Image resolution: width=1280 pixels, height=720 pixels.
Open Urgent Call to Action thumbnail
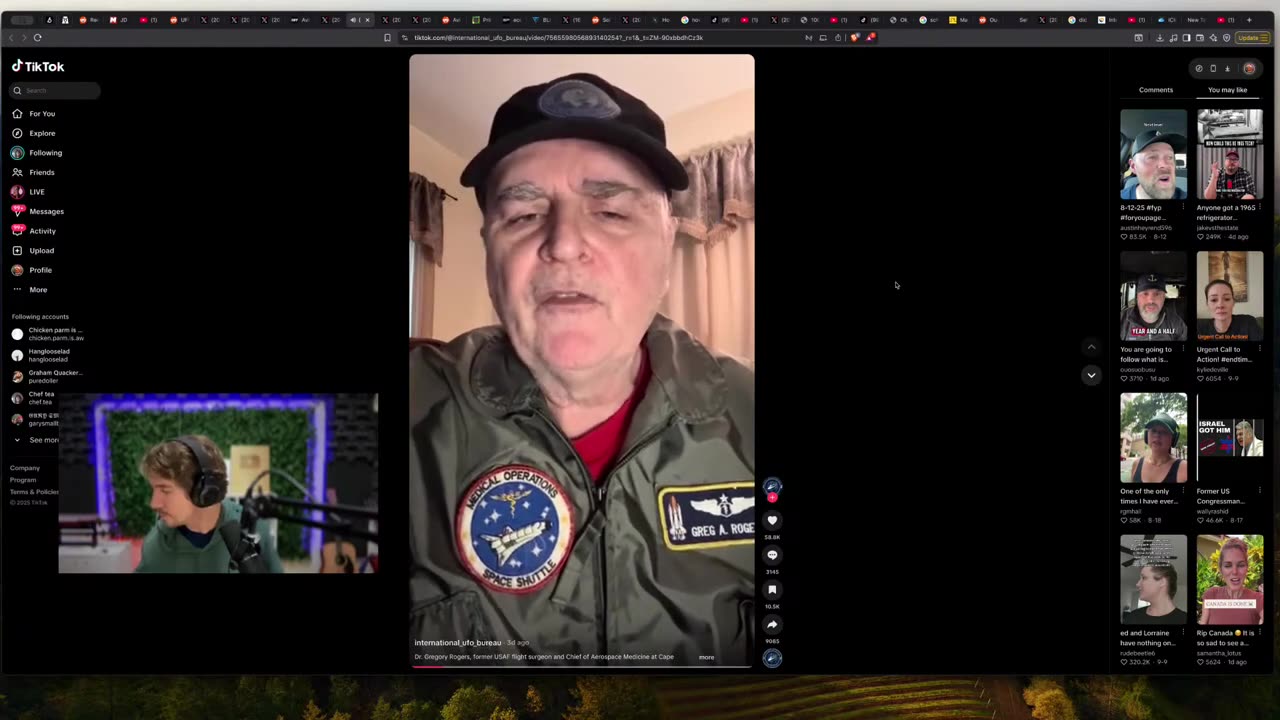coord(1230,296)
